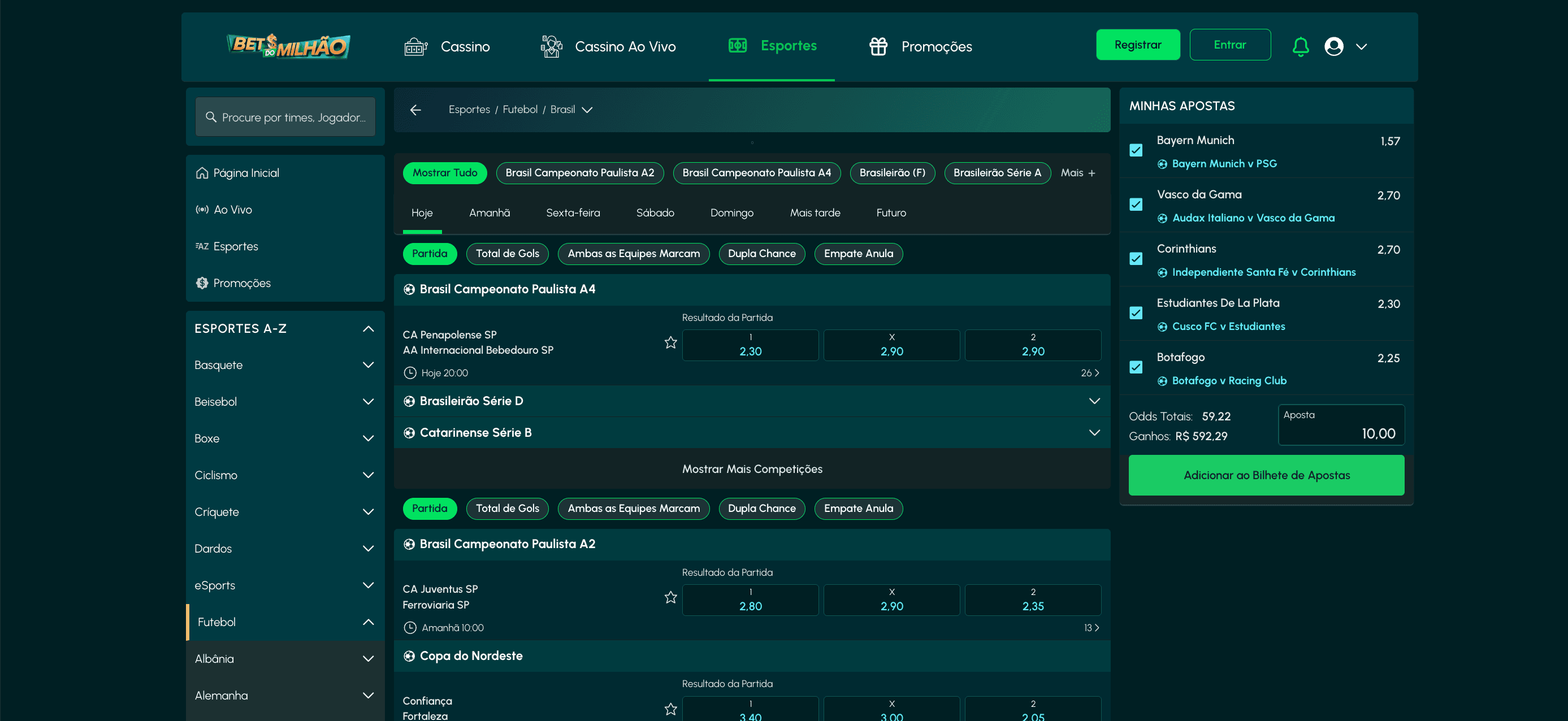The image size is (1568, 721).
Task: Click the Entrar button
Action: click(x=1229, y=45)
